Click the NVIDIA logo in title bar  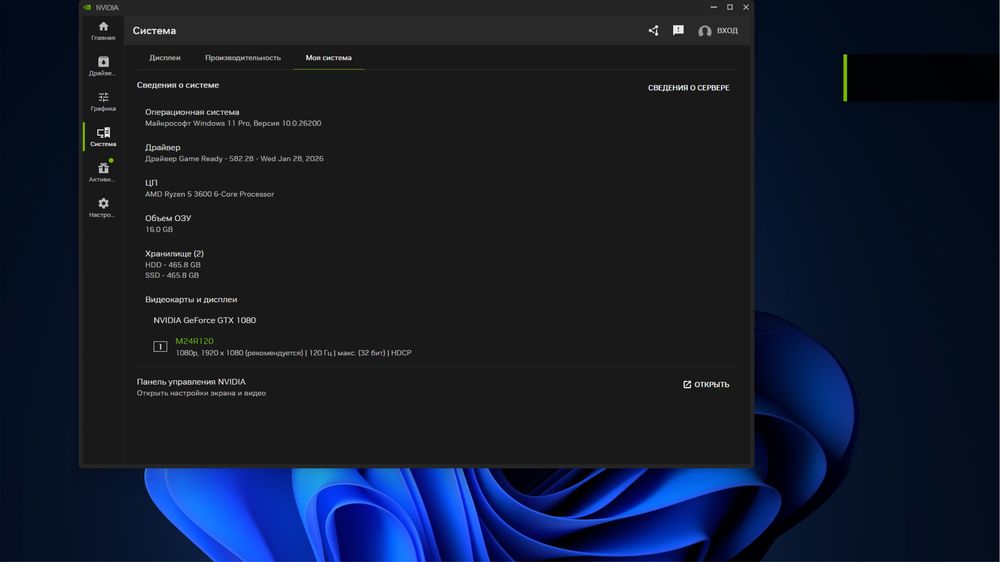tap(87, 8)
